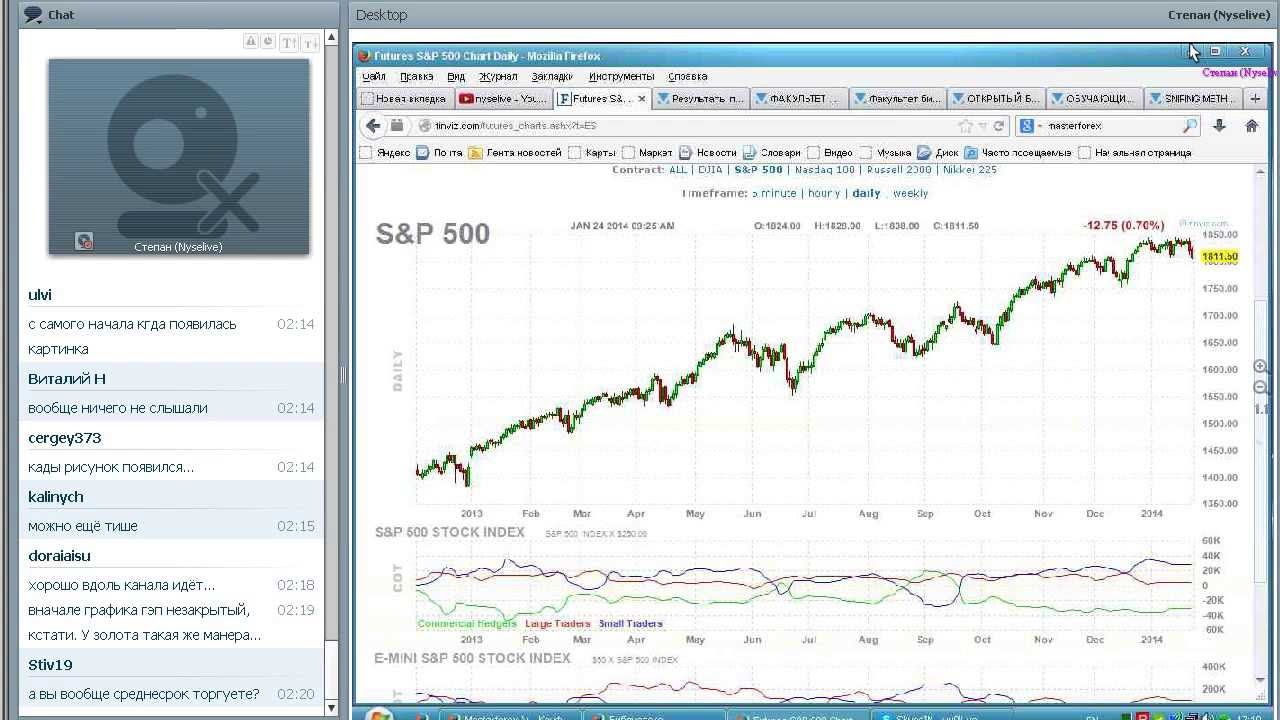Click the chat timestamp clock icon

pos(268,41)
